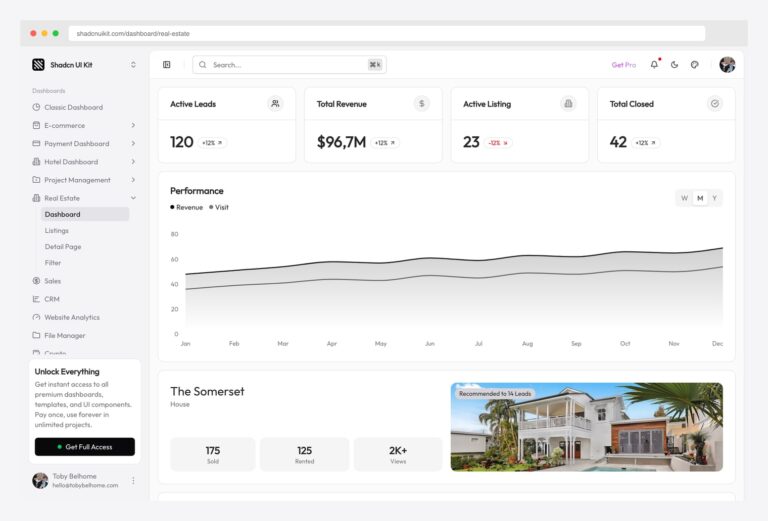Screen dimensions: 768x521
Task: Toggle the Visit legend item
Action: click(x=219, y=207)
